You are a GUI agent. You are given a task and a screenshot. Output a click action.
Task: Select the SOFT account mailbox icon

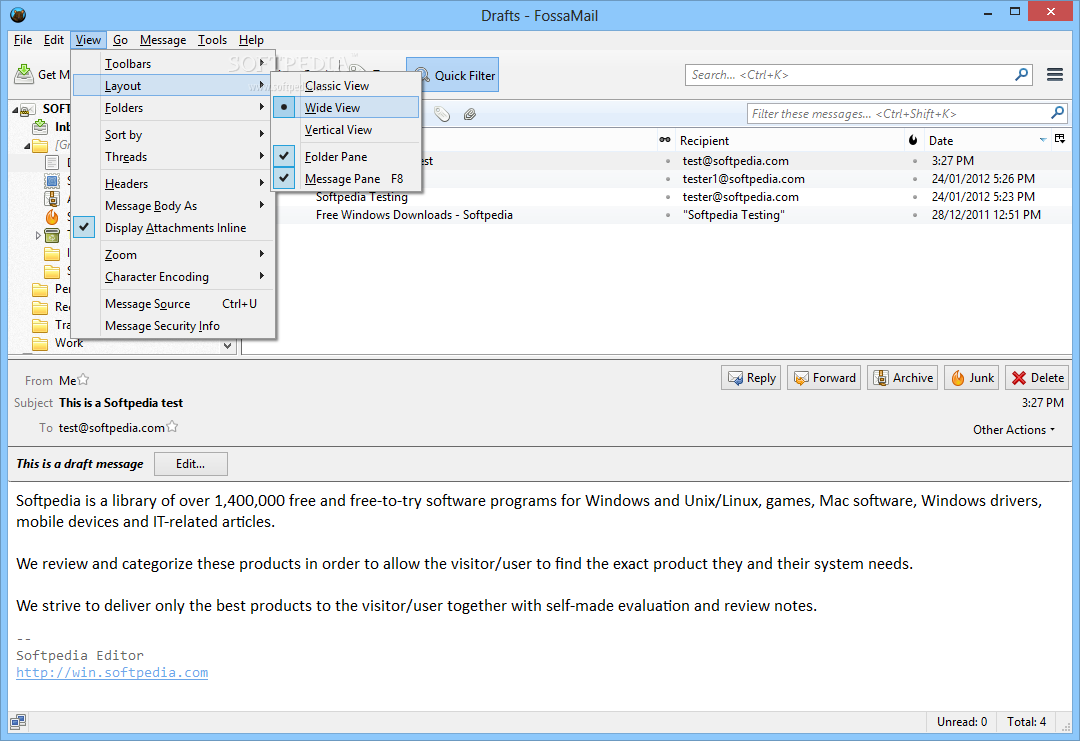(x=28, y=109)
